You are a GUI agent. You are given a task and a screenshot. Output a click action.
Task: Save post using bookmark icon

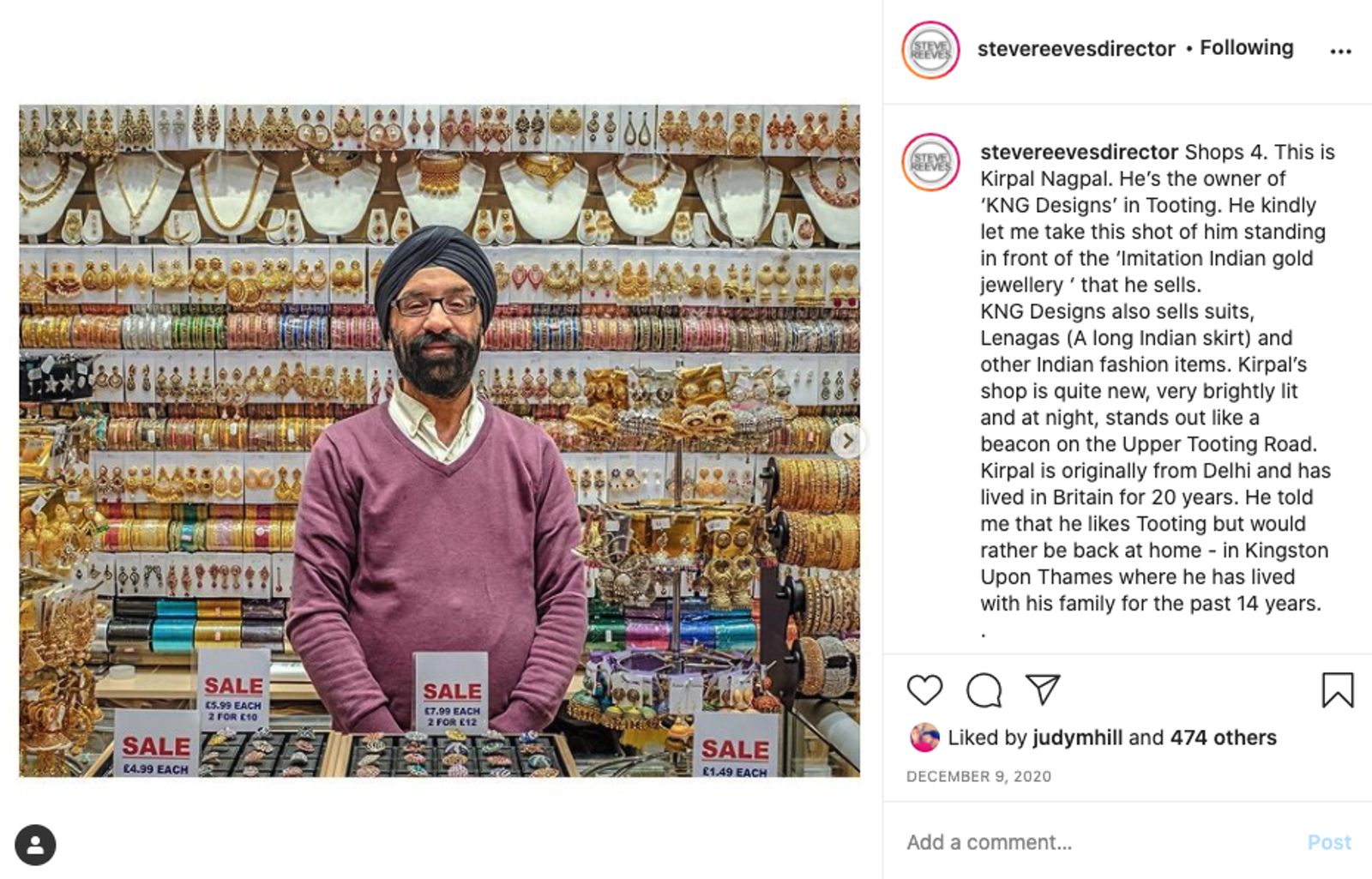click(x=1337, y=690)
